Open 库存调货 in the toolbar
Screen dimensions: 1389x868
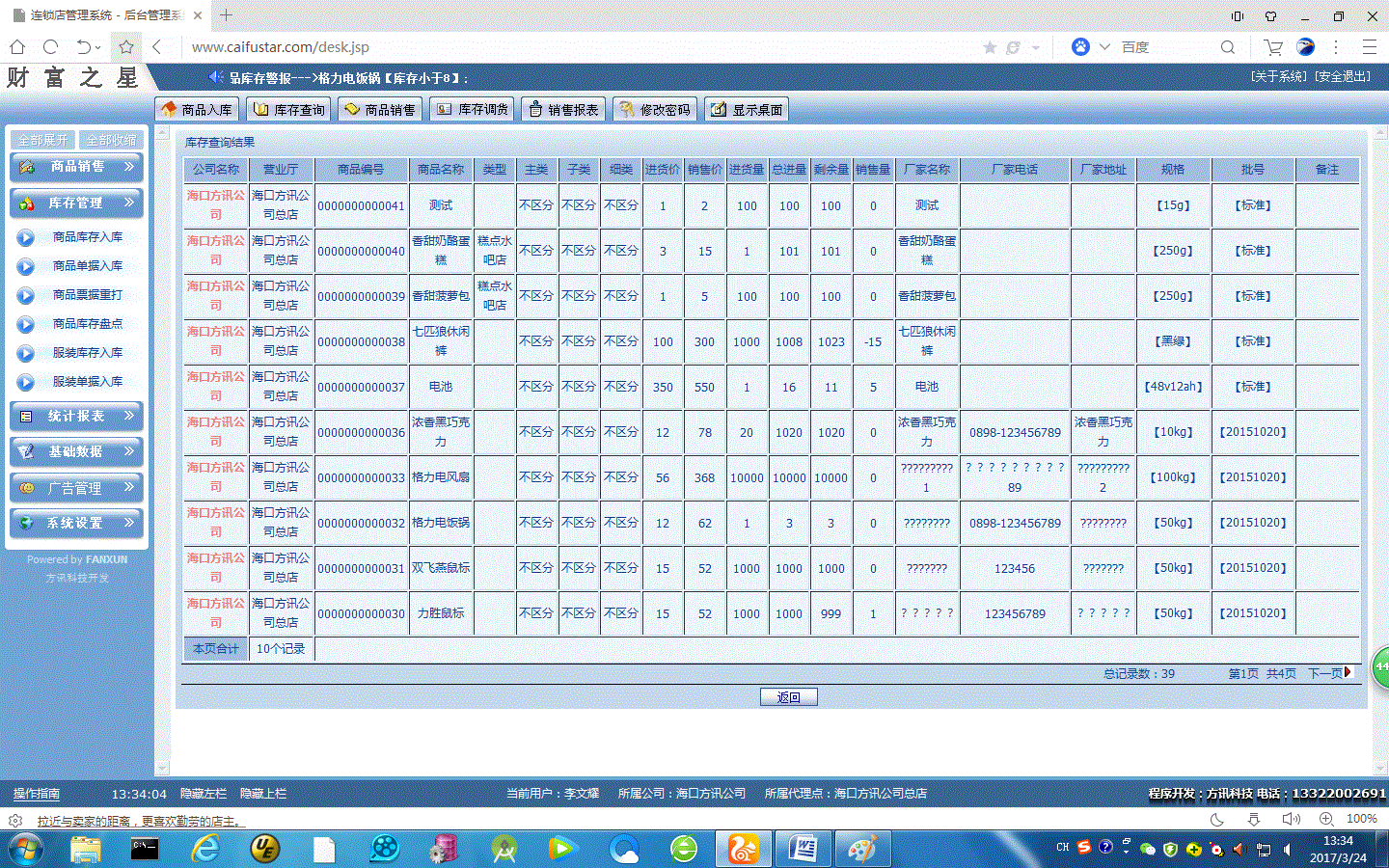473,110
